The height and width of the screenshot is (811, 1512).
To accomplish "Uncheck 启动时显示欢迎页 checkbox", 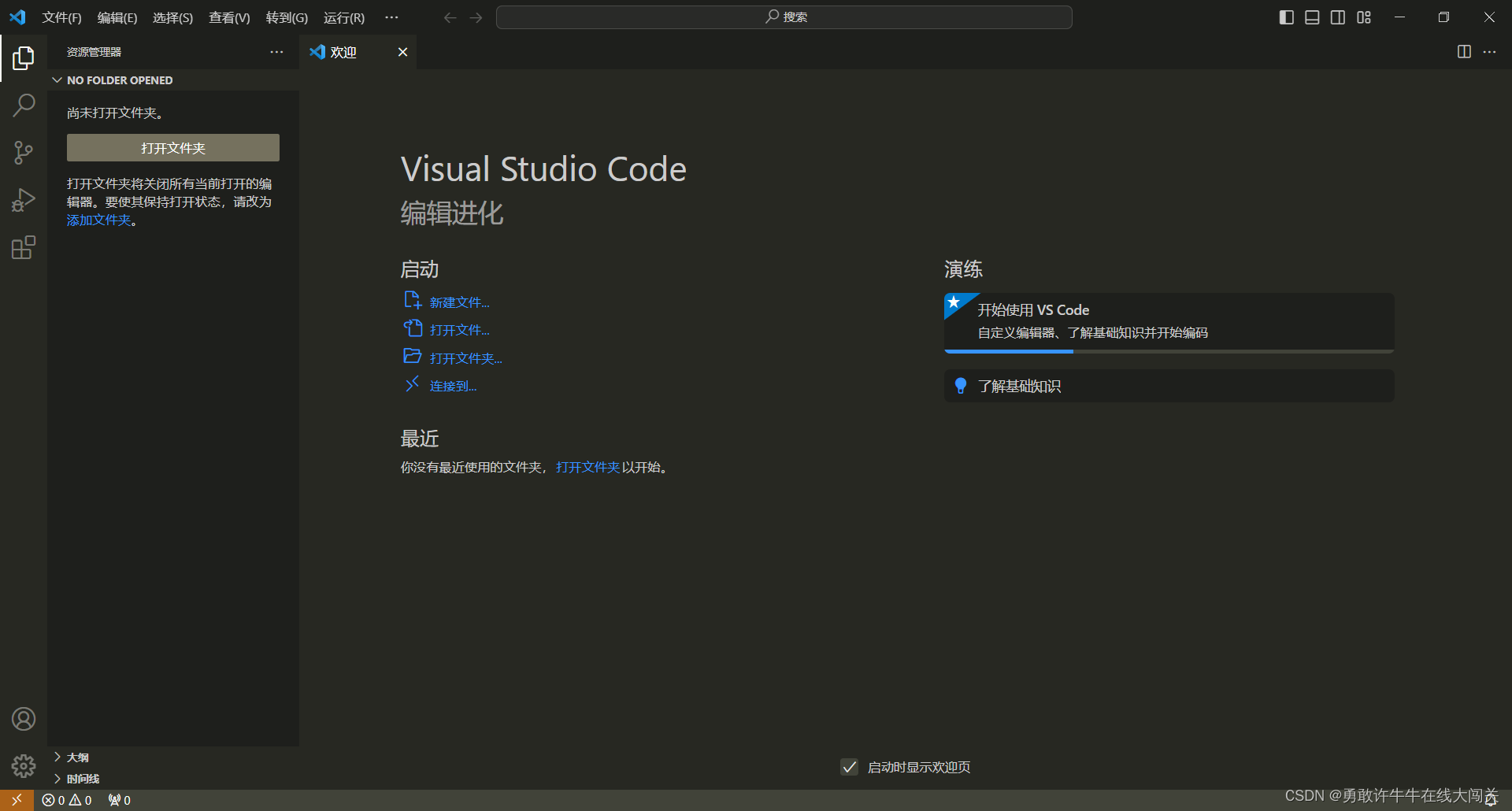I will (849, 767).
